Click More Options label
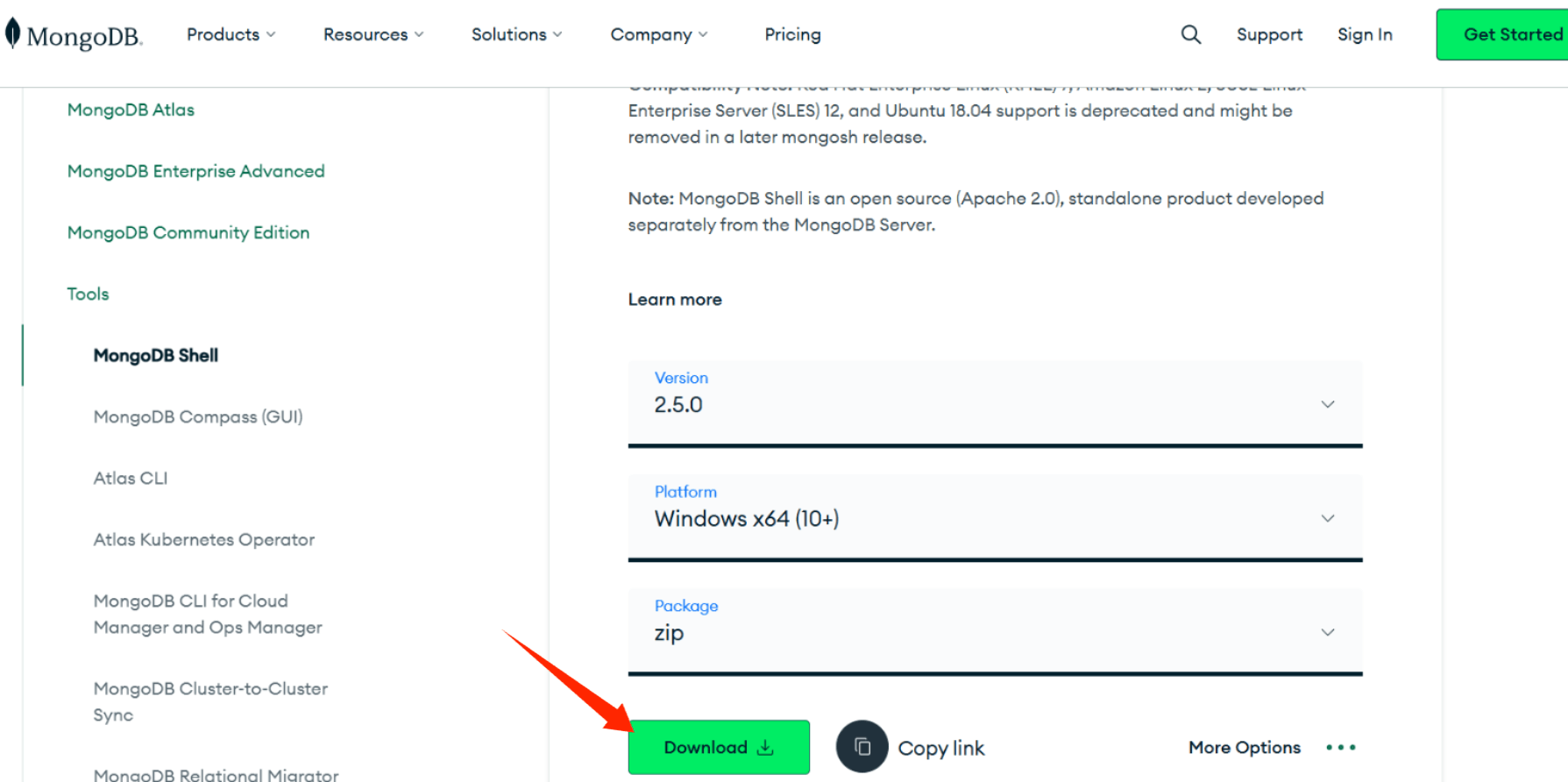The width and height of the screenshot is (1568, 782). [1245, 747]
